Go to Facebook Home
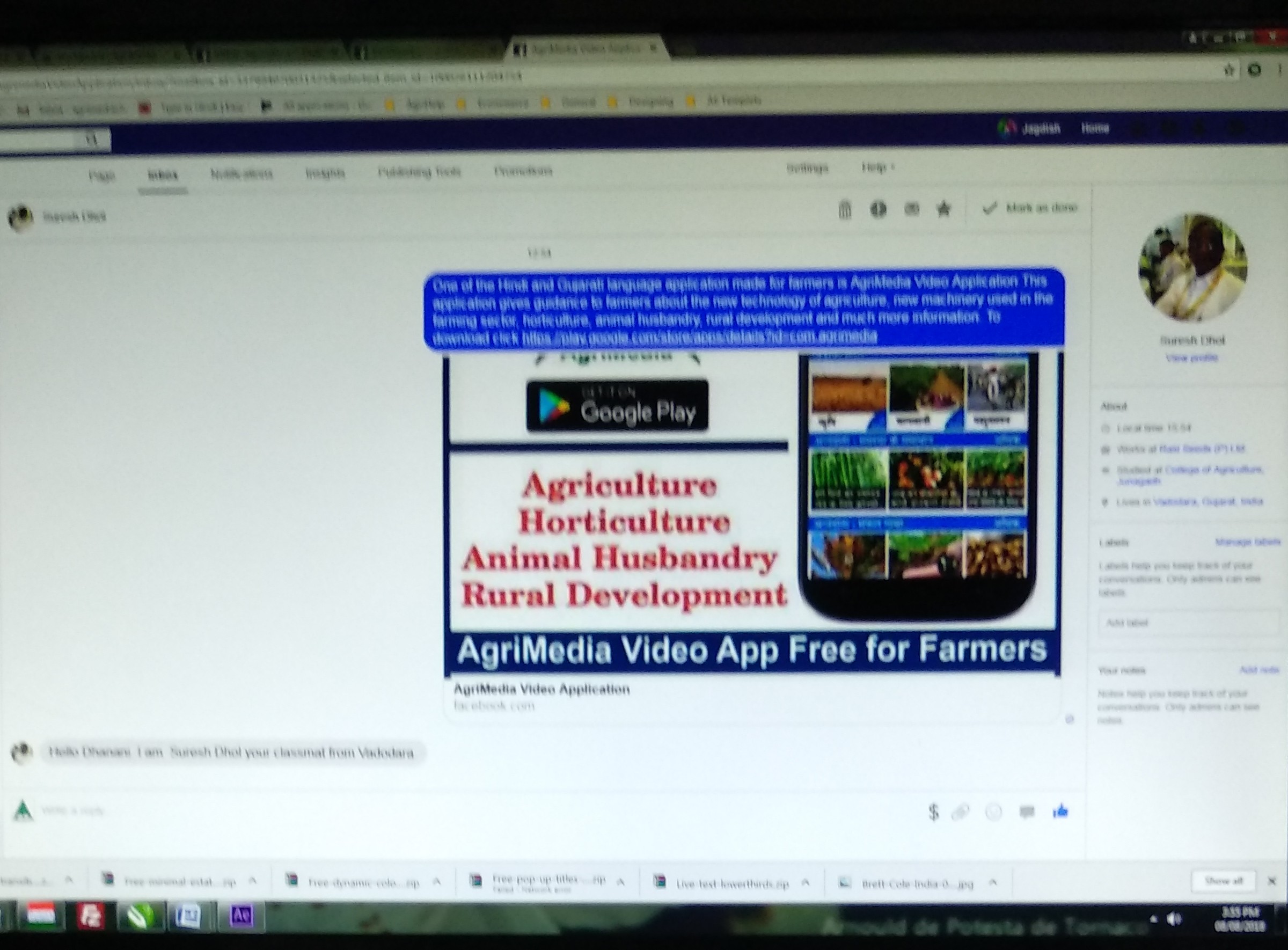 click(1095, 128)
